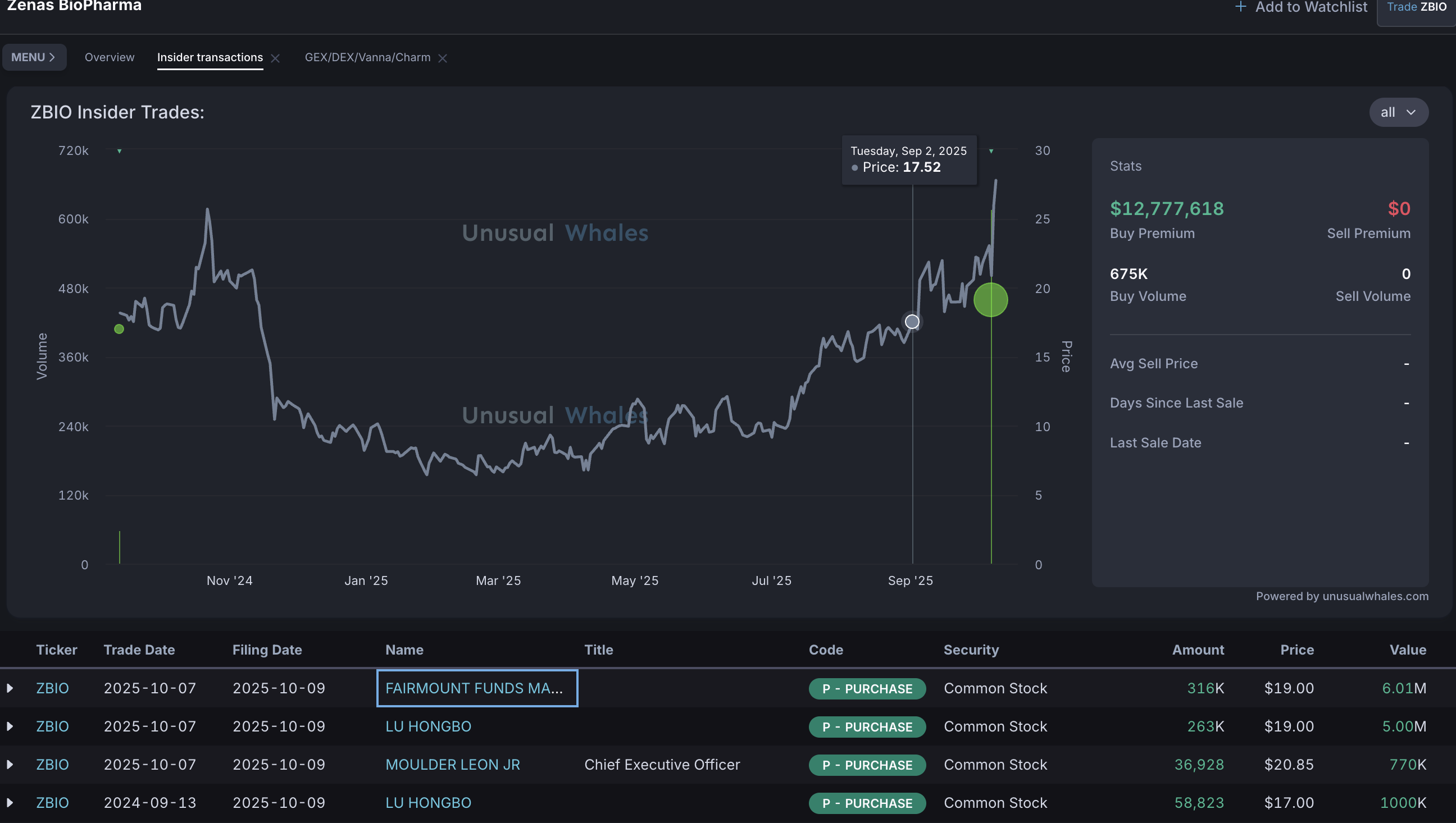
Task: Switch to GEX/DEX/Vanna/Charm tab
Action: pyautogui.click(x=367, y=58)
